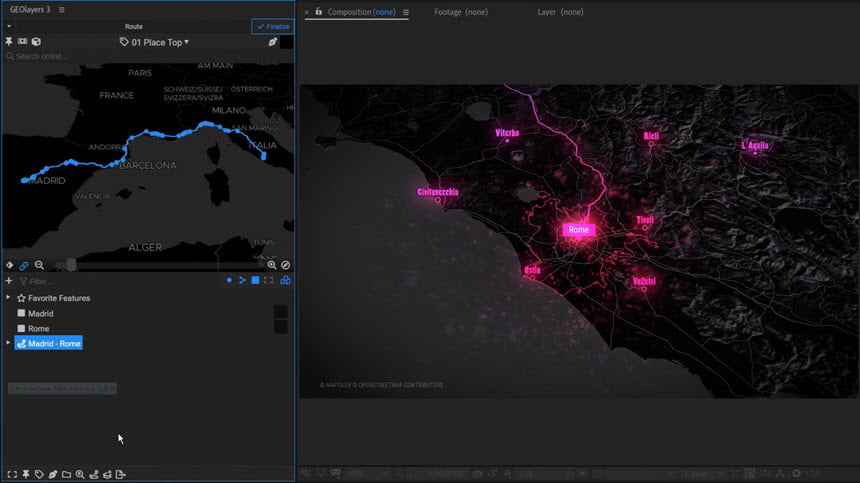Click the pen icon in bottom toolbar
Viewport: 860px width, 483px height.
coord(53,474)
